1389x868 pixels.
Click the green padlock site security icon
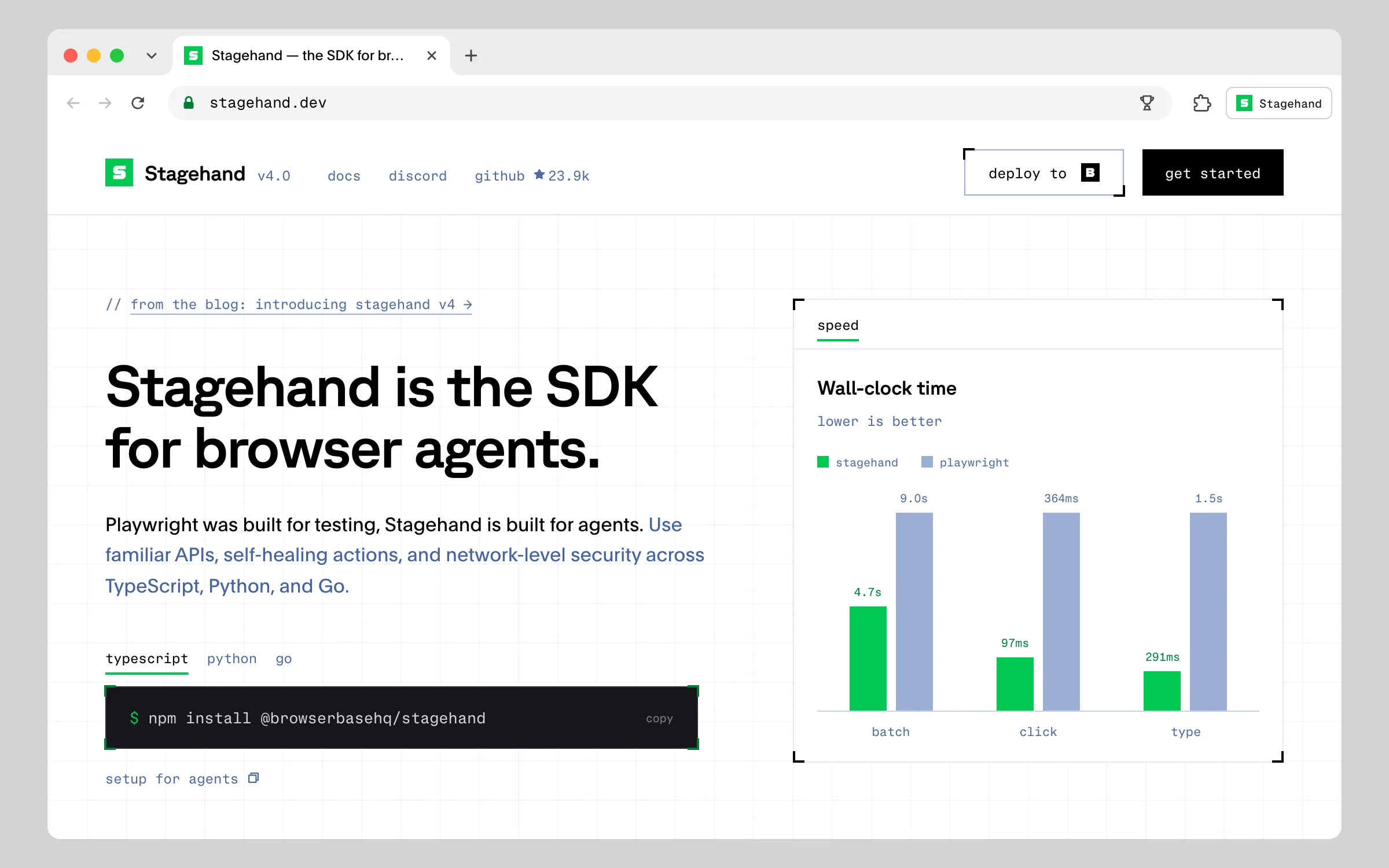pyautogui.click(x=189, y=102)
